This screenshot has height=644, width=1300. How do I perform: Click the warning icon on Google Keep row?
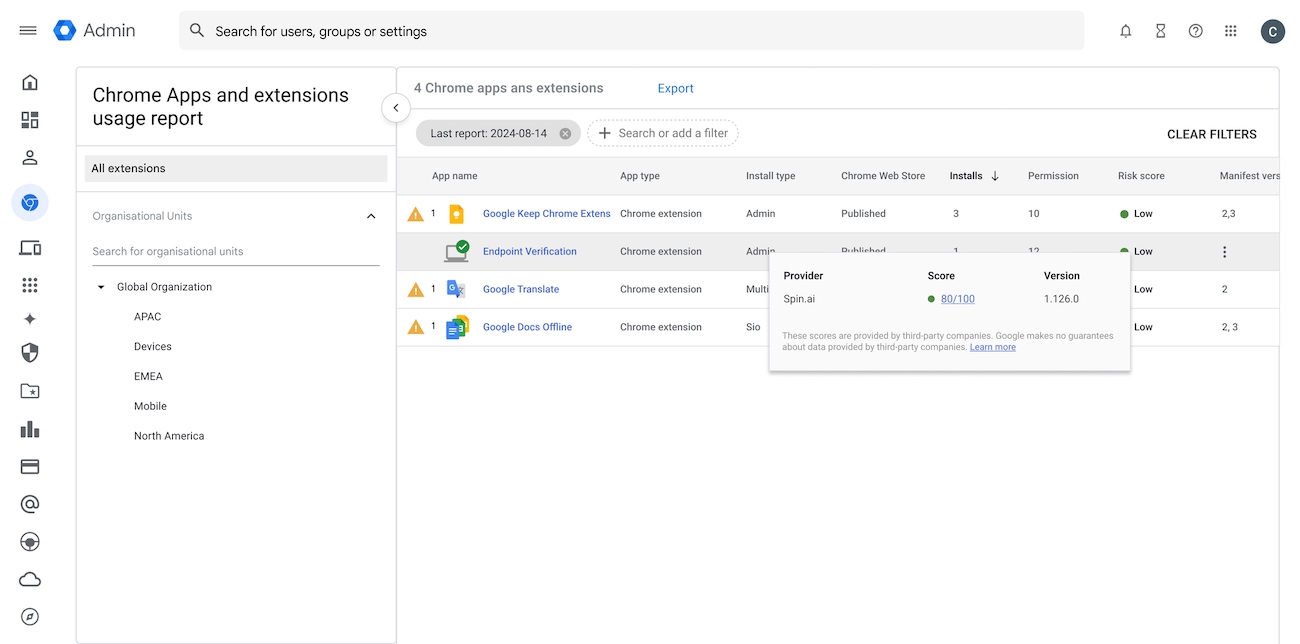click(x=416, y=214)
